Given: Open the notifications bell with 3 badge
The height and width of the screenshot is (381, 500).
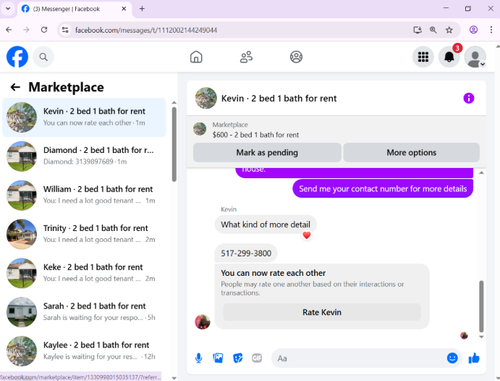Looking at the screenshot, I should (x=449, y=57).
